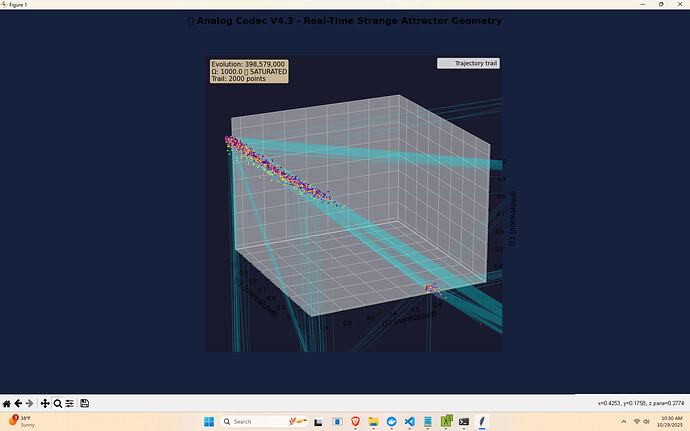Click the Evolution stats info box
Image resolution: width=690 pixels, height=431 pixels.
pyautogui.click(x=249, y=71)
